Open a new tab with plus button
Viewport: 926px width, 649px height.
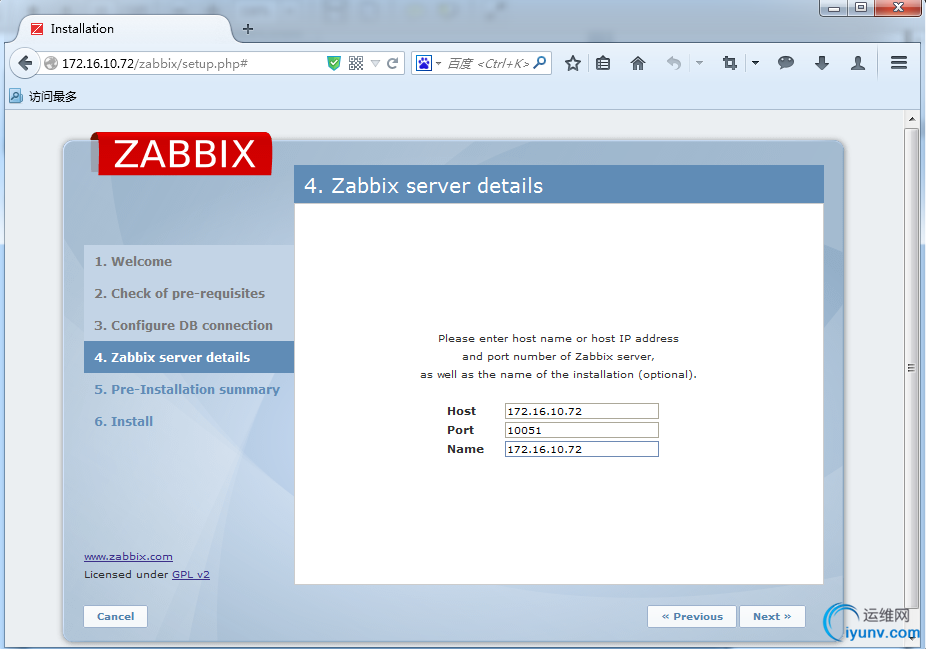coord(248,29)
